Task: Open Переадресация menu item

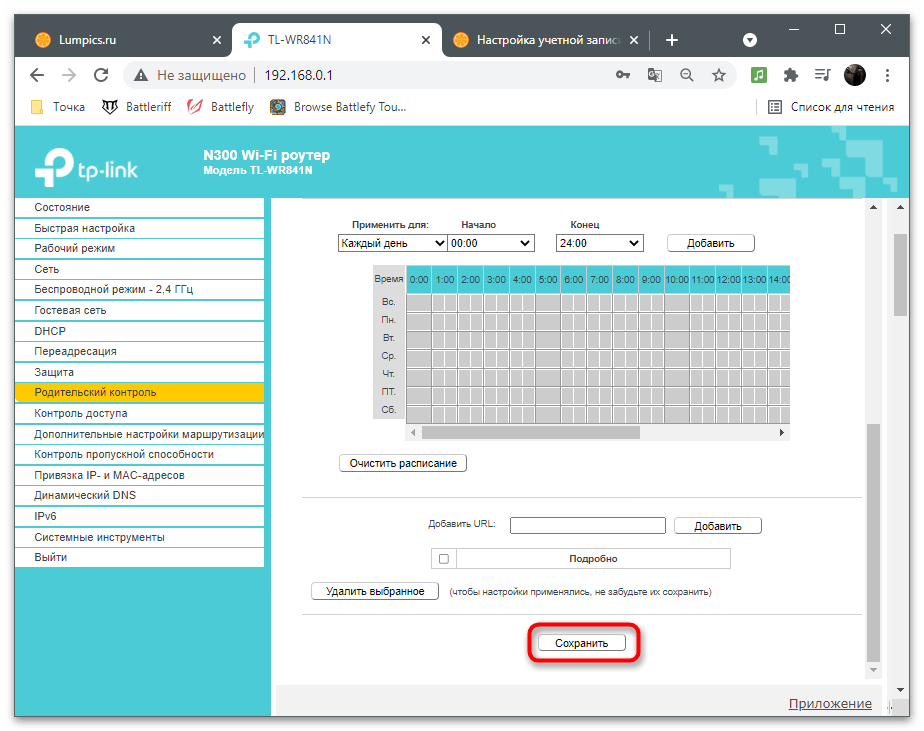Action: [x=140, y=351]
